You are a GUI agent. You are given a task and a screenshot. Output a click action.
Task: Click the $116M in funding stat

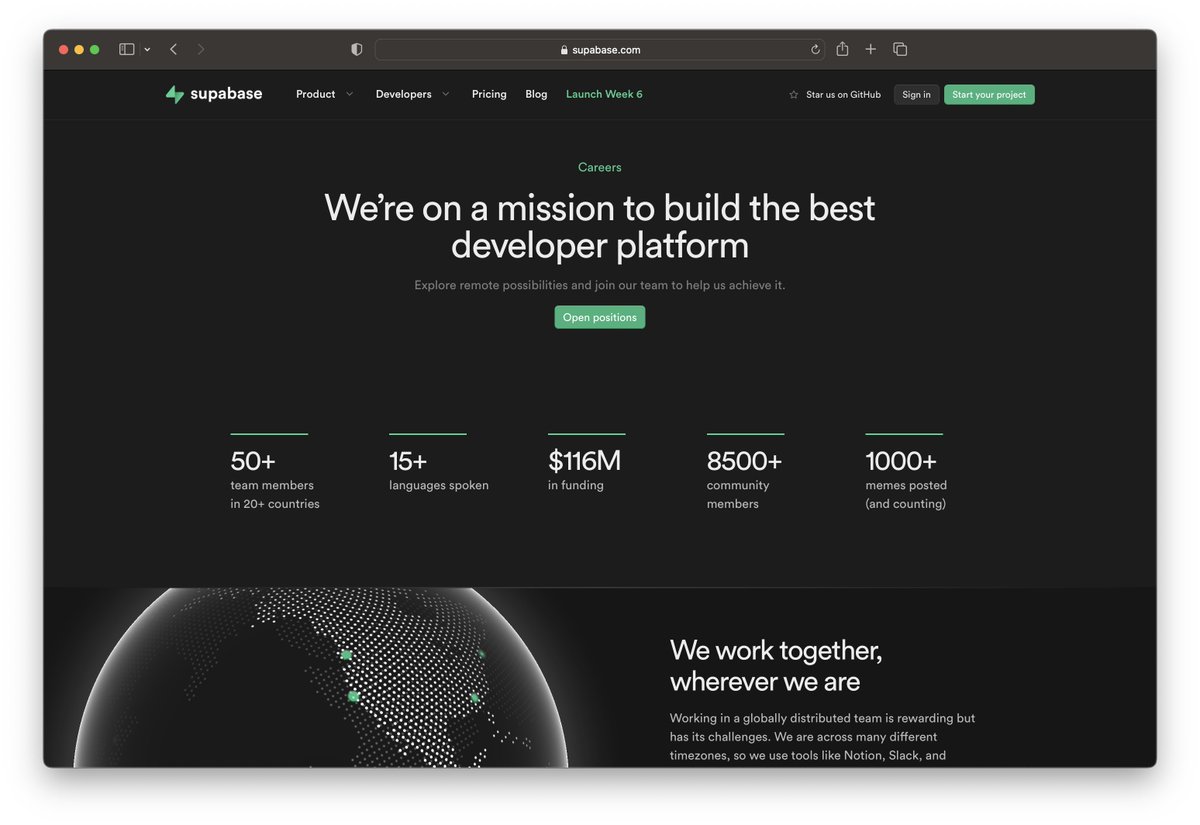click(x=586, y=464)
